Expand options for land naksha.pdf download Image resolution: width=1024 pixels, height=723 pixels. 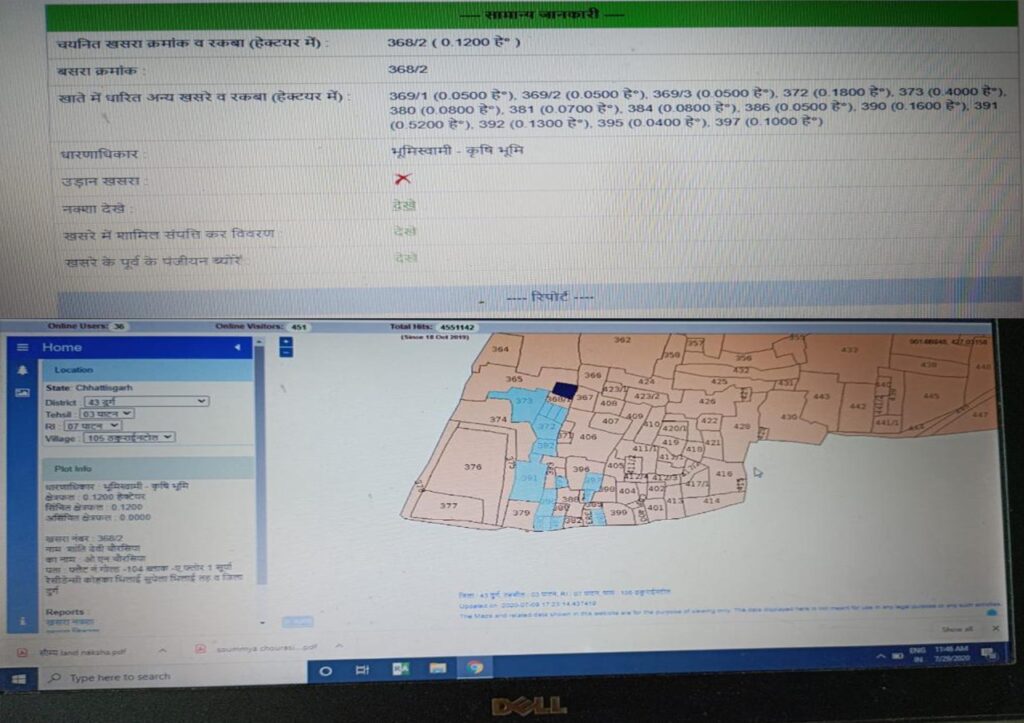pos(162,650)
